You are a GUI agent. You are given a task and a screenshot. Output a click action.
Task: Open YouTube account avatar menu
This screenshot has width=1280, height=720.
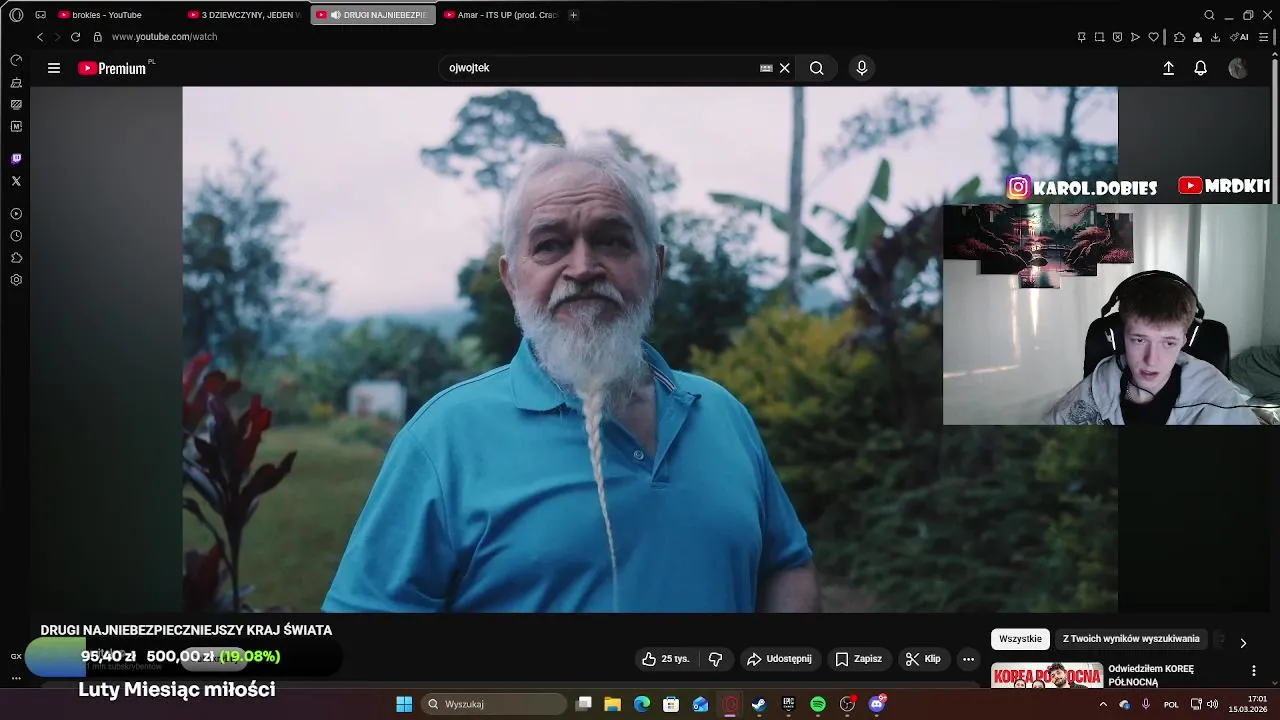point(1238,68)
